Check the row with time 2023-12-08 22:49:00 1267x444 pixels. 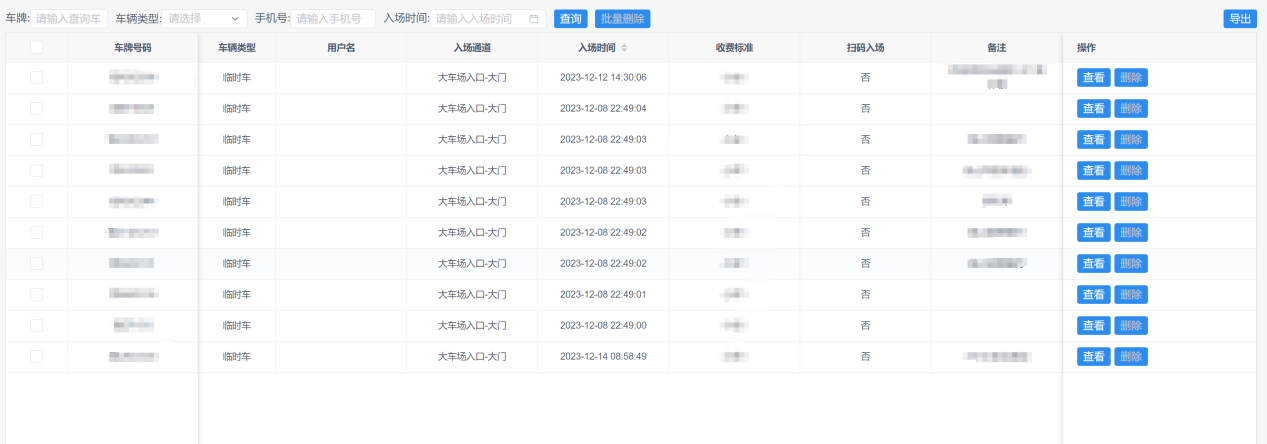(36, 325)
